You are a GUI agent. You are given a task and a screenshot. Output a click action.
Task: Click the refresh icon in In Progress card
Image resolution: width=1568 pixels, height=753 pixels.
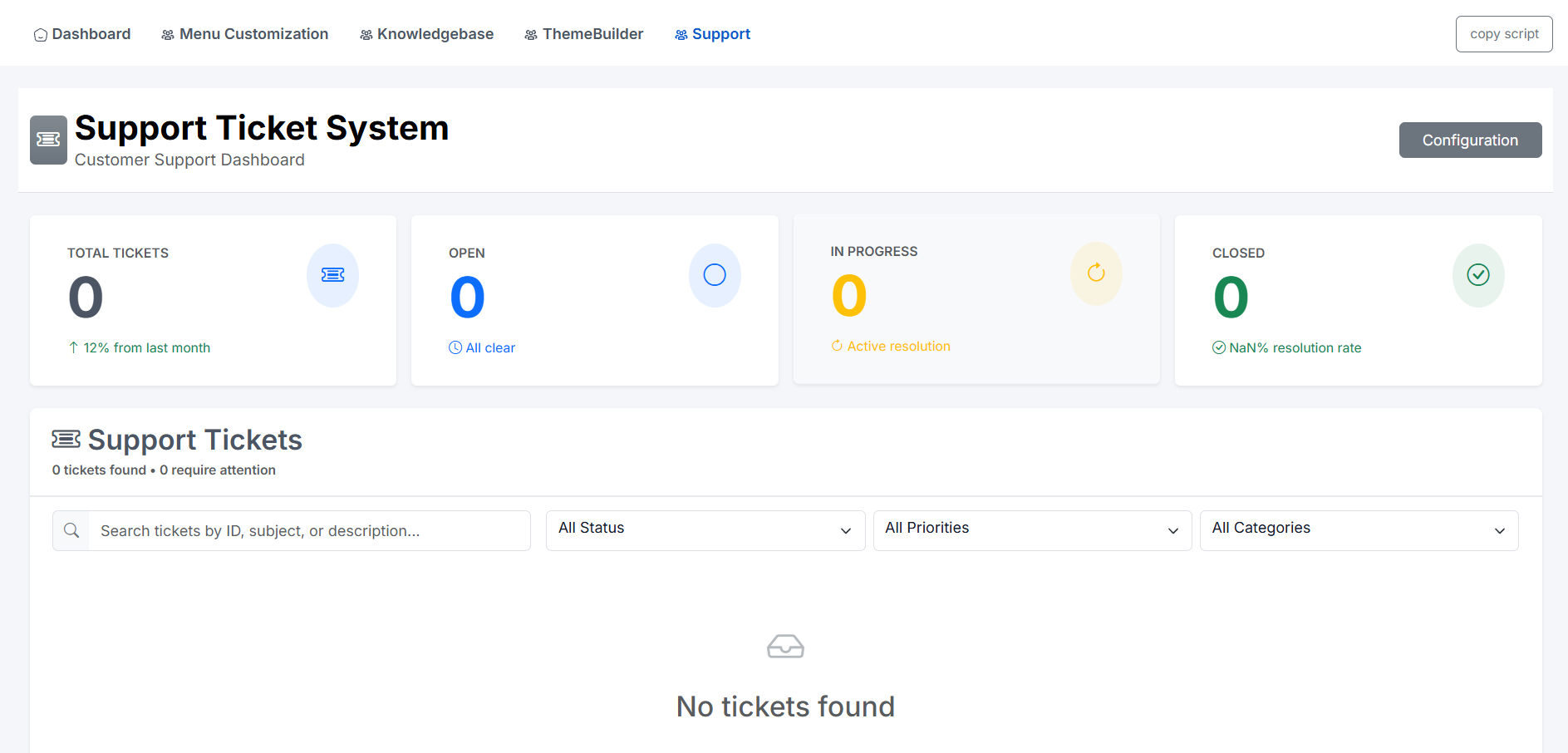point(1096,273)
